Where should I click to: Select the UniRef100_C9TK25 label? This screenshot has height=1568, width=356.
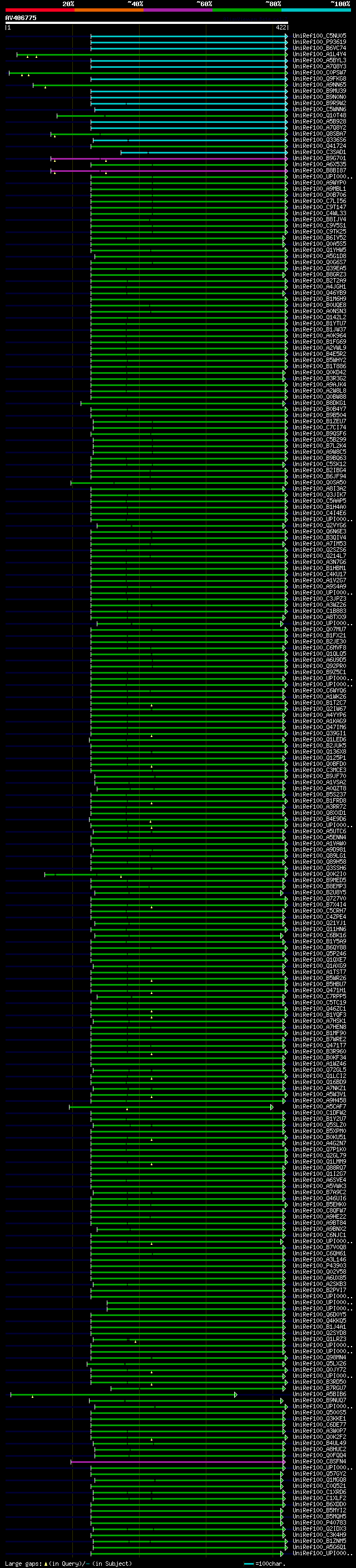point(319,232)
